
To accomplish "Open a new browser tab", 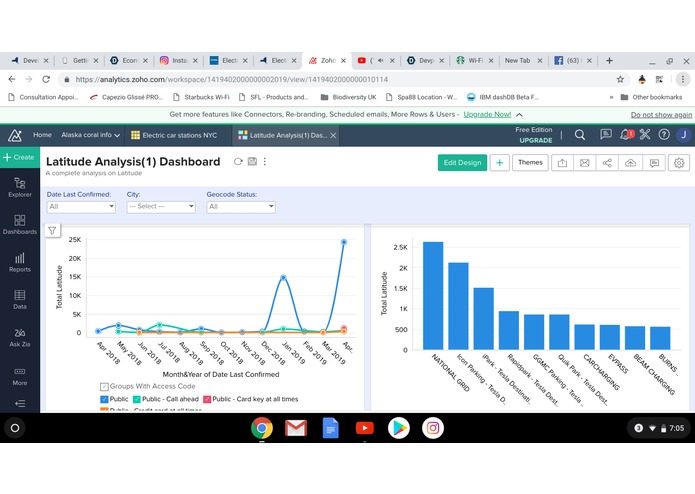I will (609, 61).
